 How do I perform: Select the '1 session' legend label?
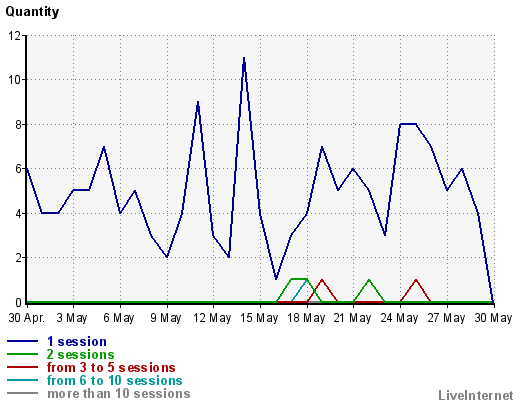pyautogui.click(x=77, y=342)
